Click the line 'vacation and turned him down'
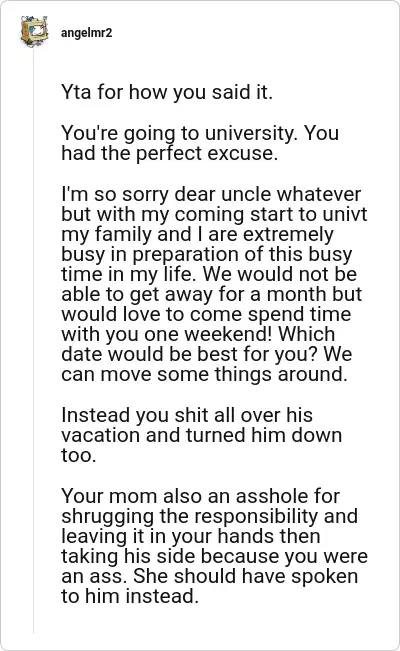Screen dimensions: 400x651 pos(201,435)
